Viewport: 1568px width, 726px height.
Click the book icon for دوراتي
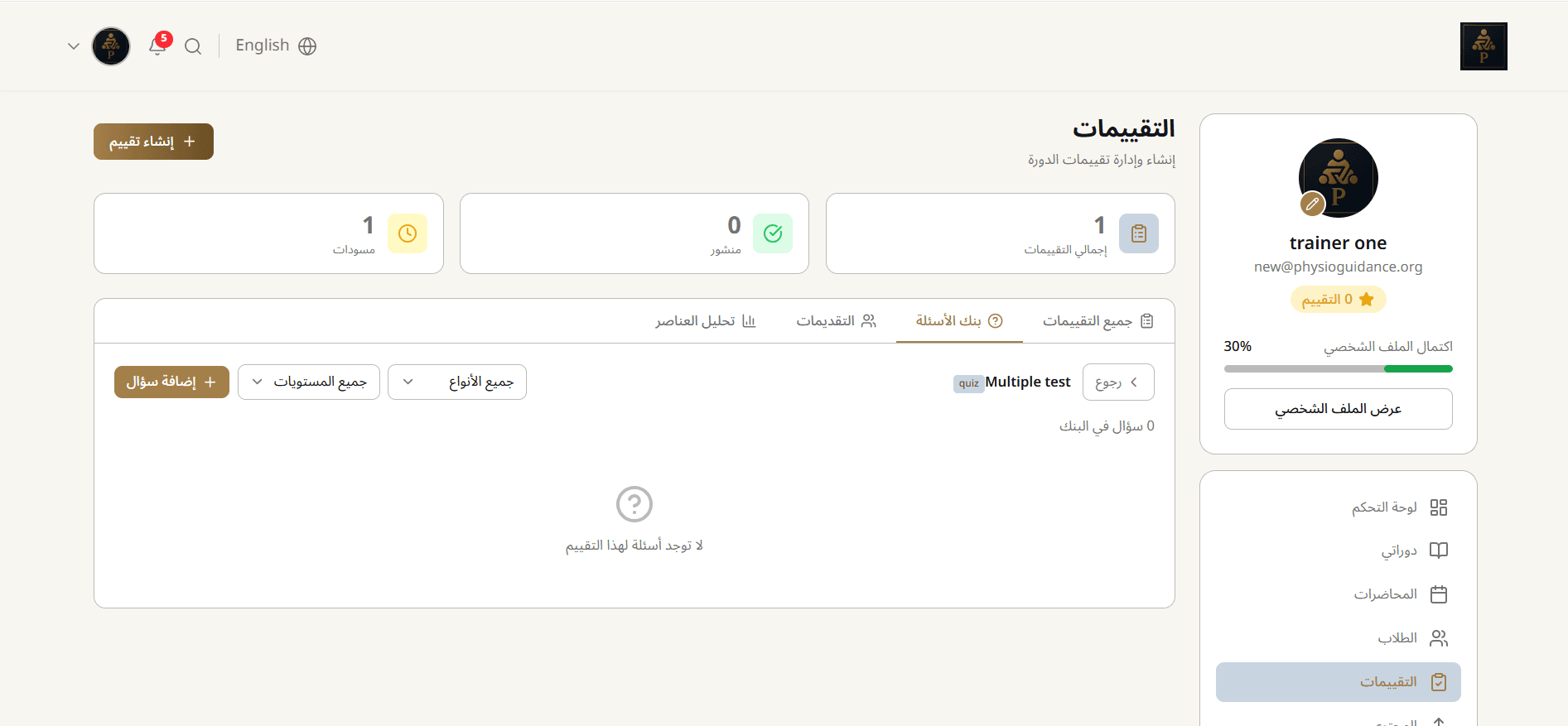(x=1439, y=551)
